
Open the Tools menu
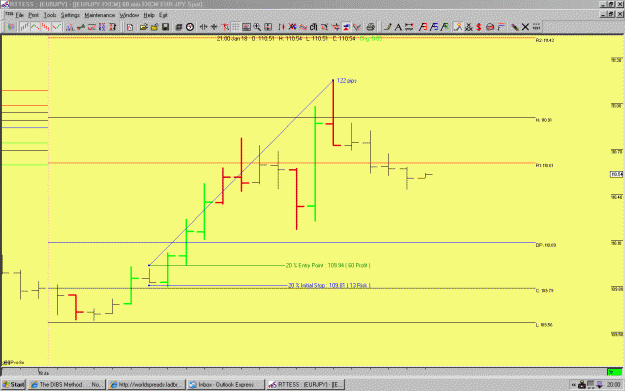click(50, 15)
